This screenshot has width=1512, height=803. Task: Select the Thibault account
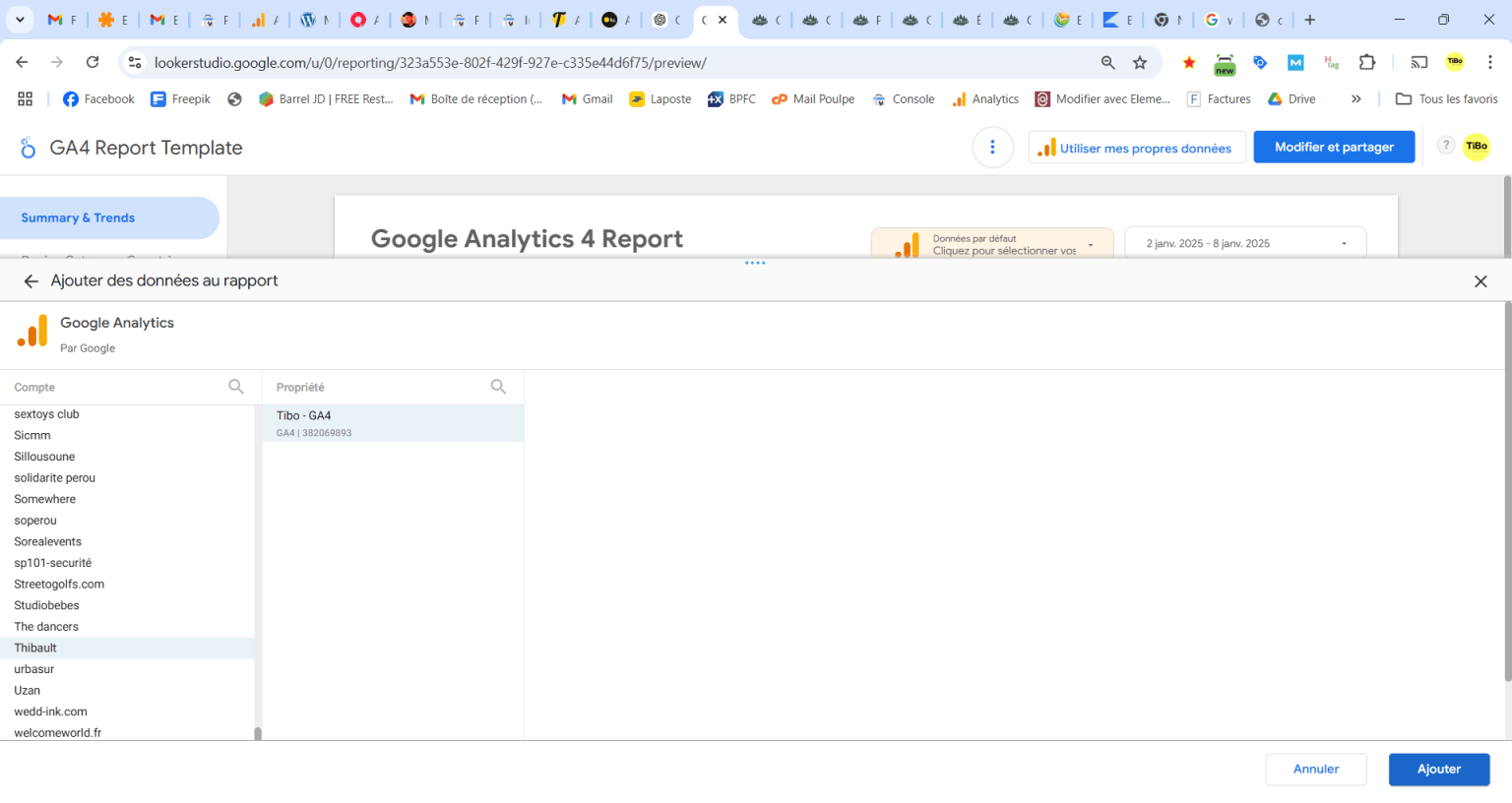pyautogui.click(x=127, y=648)
